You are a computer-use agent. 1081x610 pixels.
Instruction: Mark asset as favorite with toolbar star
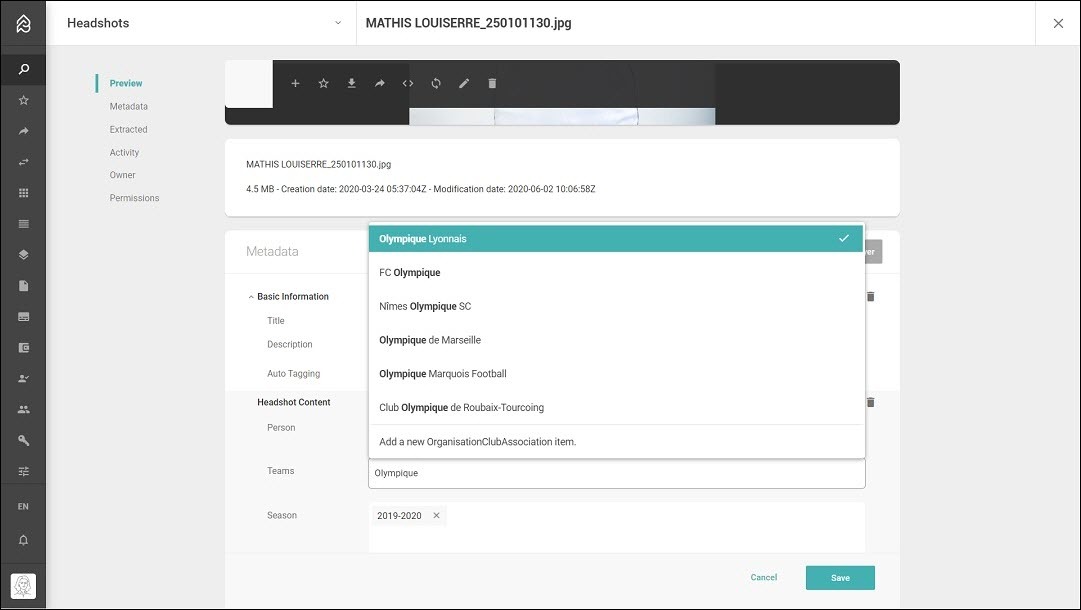coord(323,83)
